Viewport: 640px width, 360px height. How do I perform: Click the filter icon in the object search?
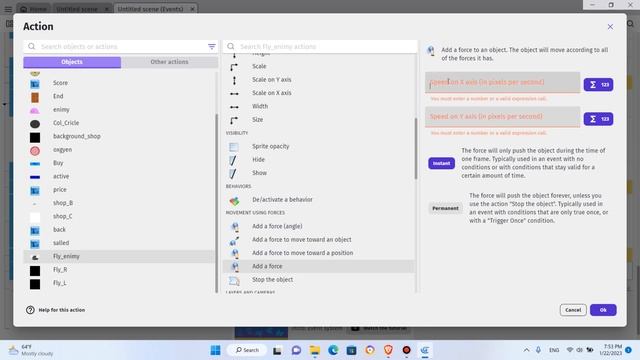(212, 47)
